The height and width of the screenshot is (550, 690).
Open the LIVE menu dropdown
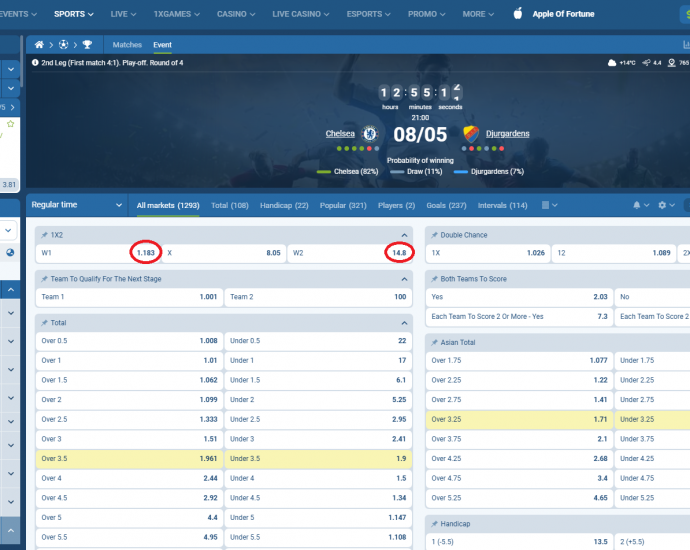123,14
